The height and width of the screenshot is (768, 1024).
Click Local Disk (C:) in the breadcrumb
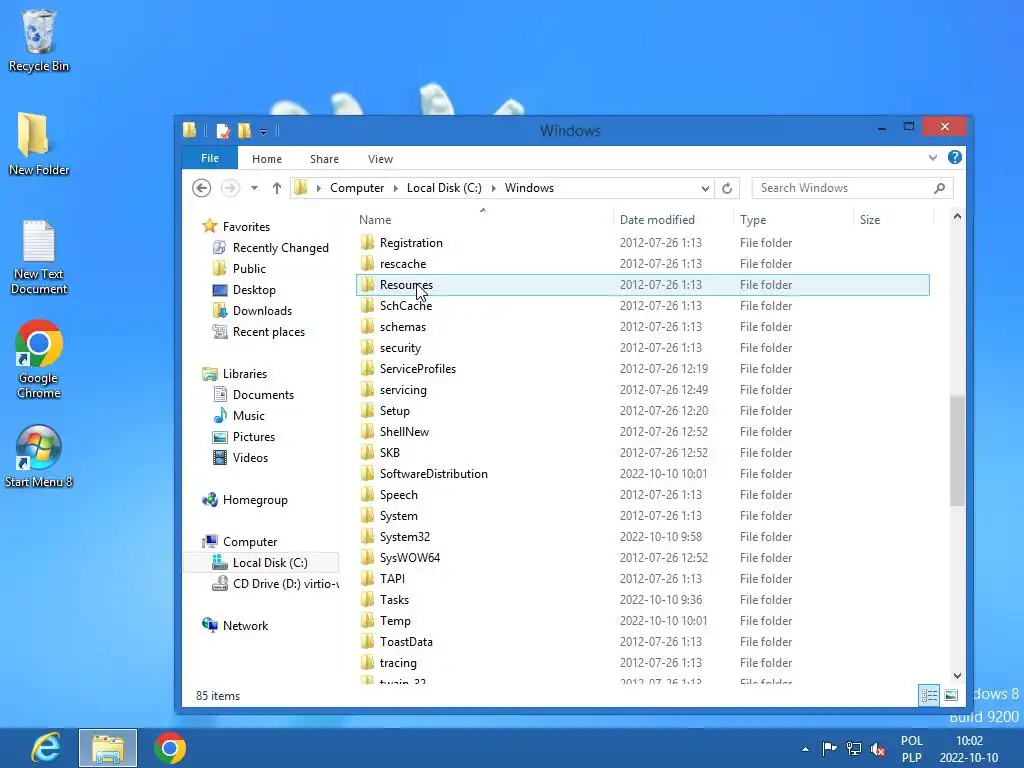pyautogui.click(x=444, y=188)
